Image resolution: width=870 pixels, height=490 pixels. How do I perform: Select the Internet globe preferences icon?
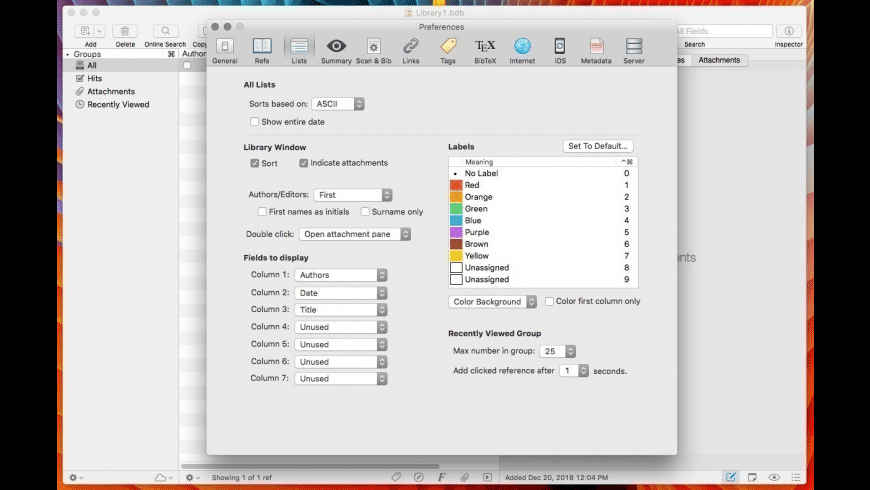tap(522, 50)
